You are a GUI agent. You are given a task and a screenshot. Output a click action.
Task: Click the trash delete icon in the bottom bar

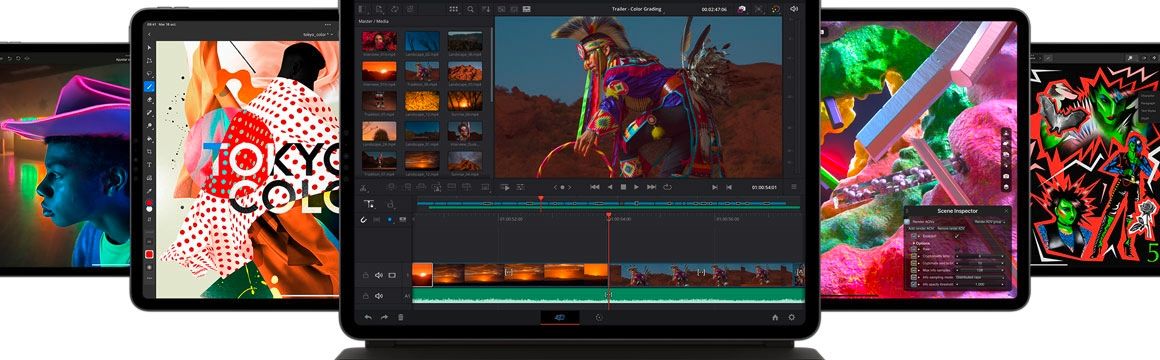pyautogui.click(x=401, y=317)
